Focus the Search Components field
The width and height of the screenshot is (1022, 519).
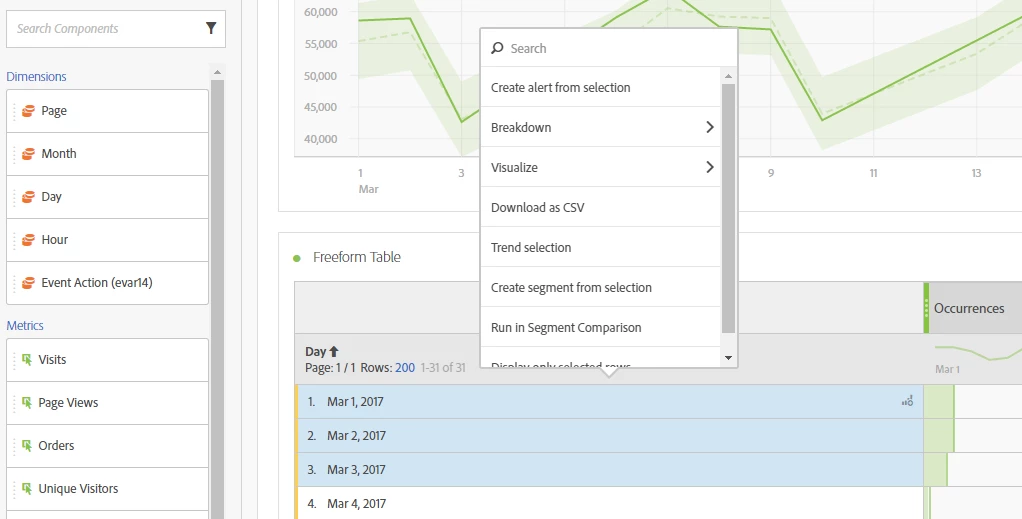pos(116,29)
